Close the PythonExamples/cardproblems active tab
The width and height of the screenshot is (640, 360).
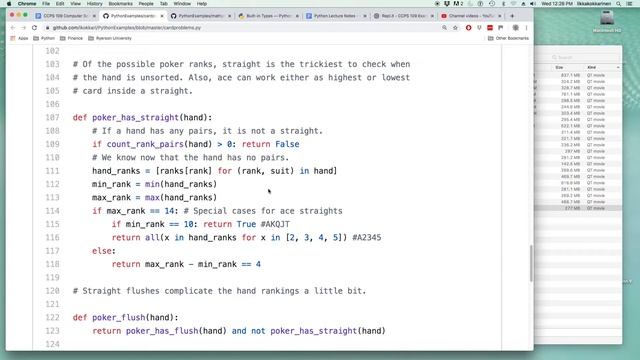tap(162, 16)
